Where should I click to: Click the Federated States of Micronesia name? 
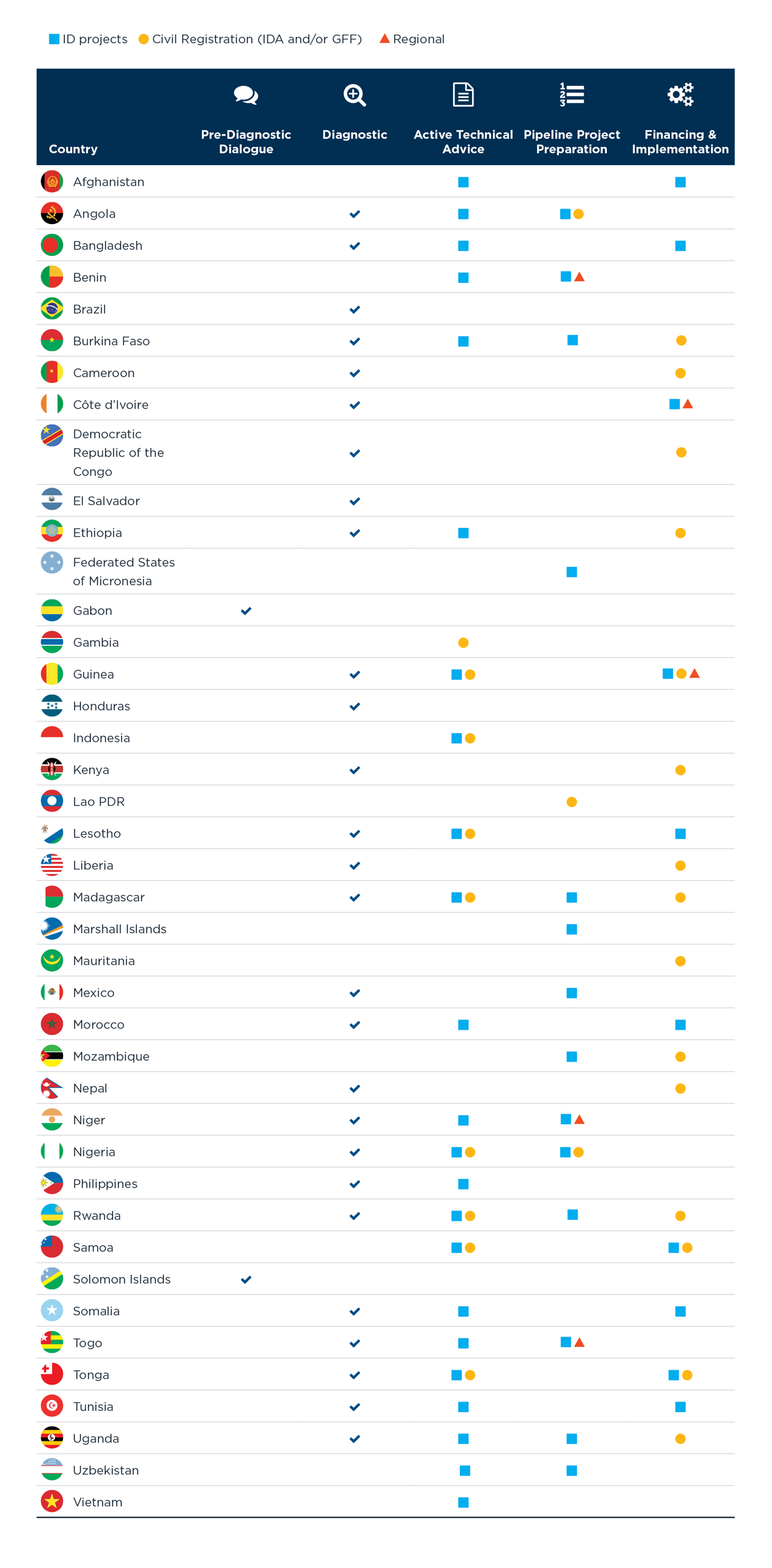click(124, 571)
